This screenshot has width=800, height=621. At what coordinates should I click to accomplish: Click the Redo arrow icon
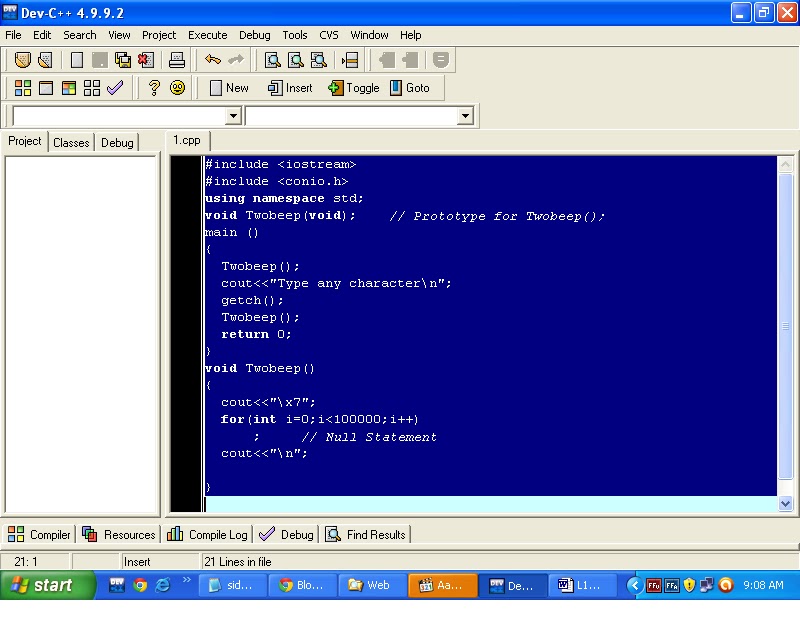[x=237, y=60]
